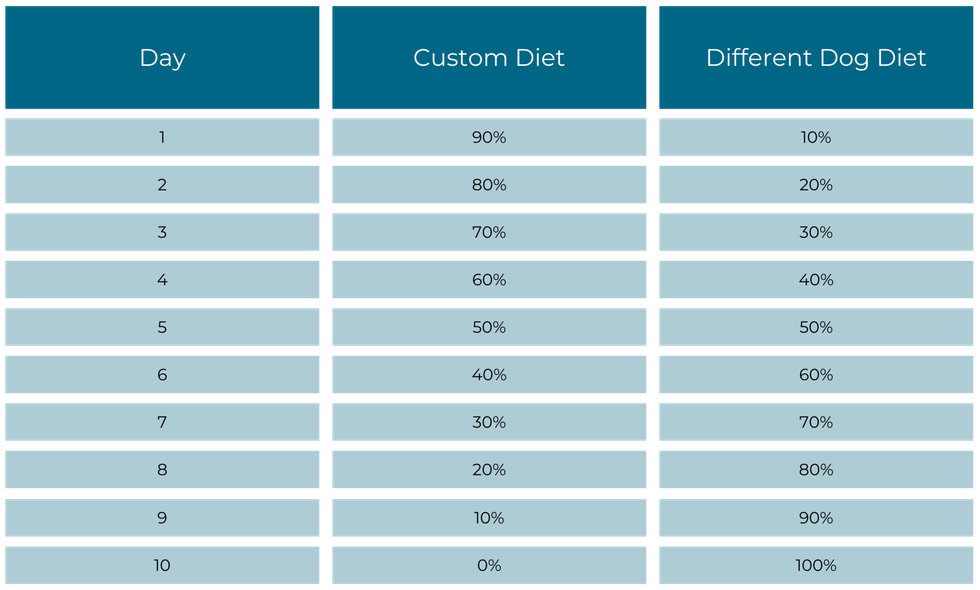Image resolution: width=980 pixels, height=590 pixels.
Task: Select the 0% cell under Custom Diet
Action: 489,565
